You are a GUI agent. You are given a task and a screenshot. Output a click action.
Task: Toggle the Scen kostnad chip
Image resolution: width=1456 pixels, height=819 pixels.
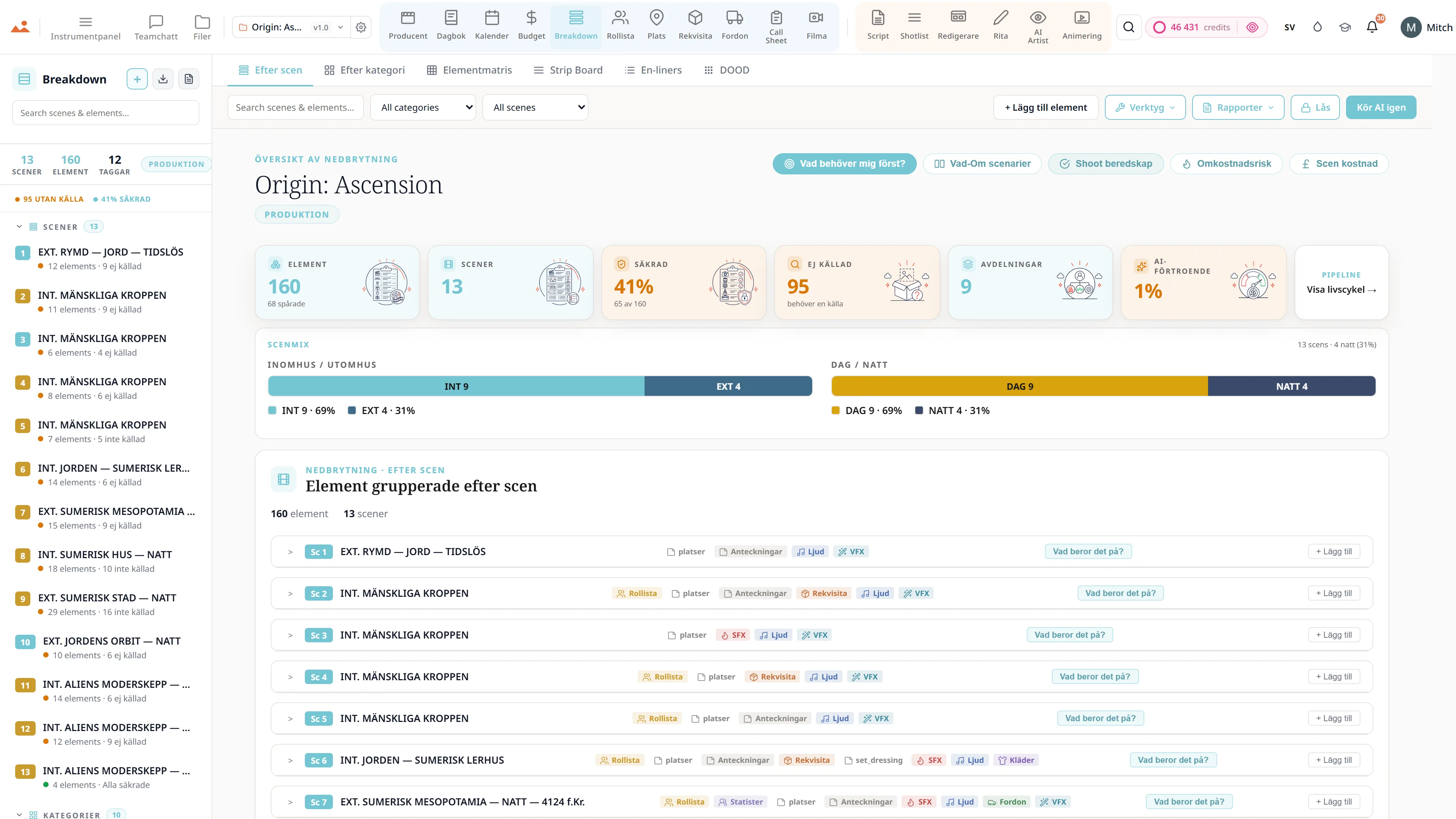pyautogui.click(x=1339, y=164)
